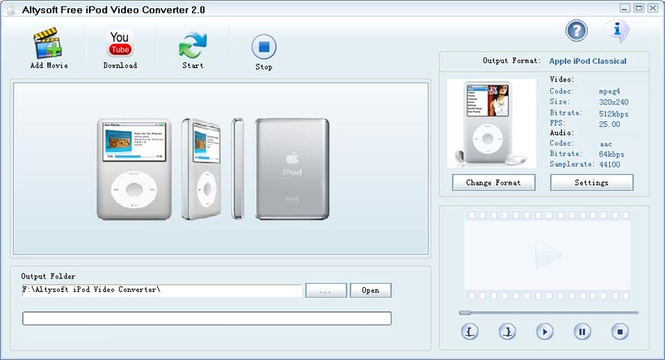
Task: Click the video bitrate value '512kbps'
Action: click(x=614, y=114)
